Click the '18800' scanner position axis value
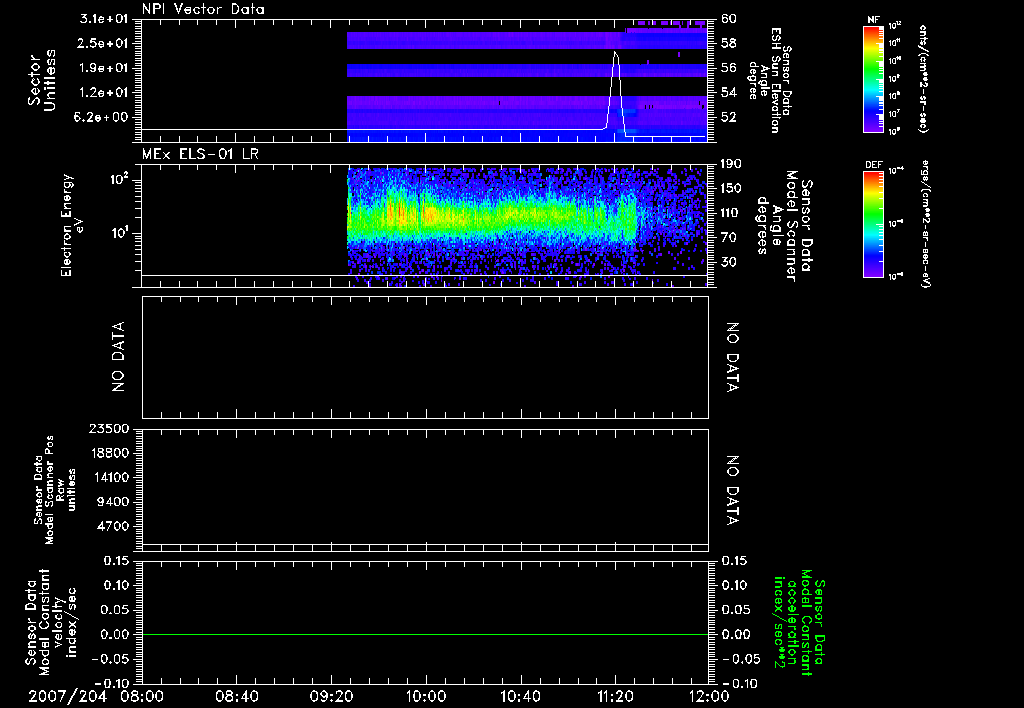Screen dimensions: 1024x708 [x=109, y=453]
